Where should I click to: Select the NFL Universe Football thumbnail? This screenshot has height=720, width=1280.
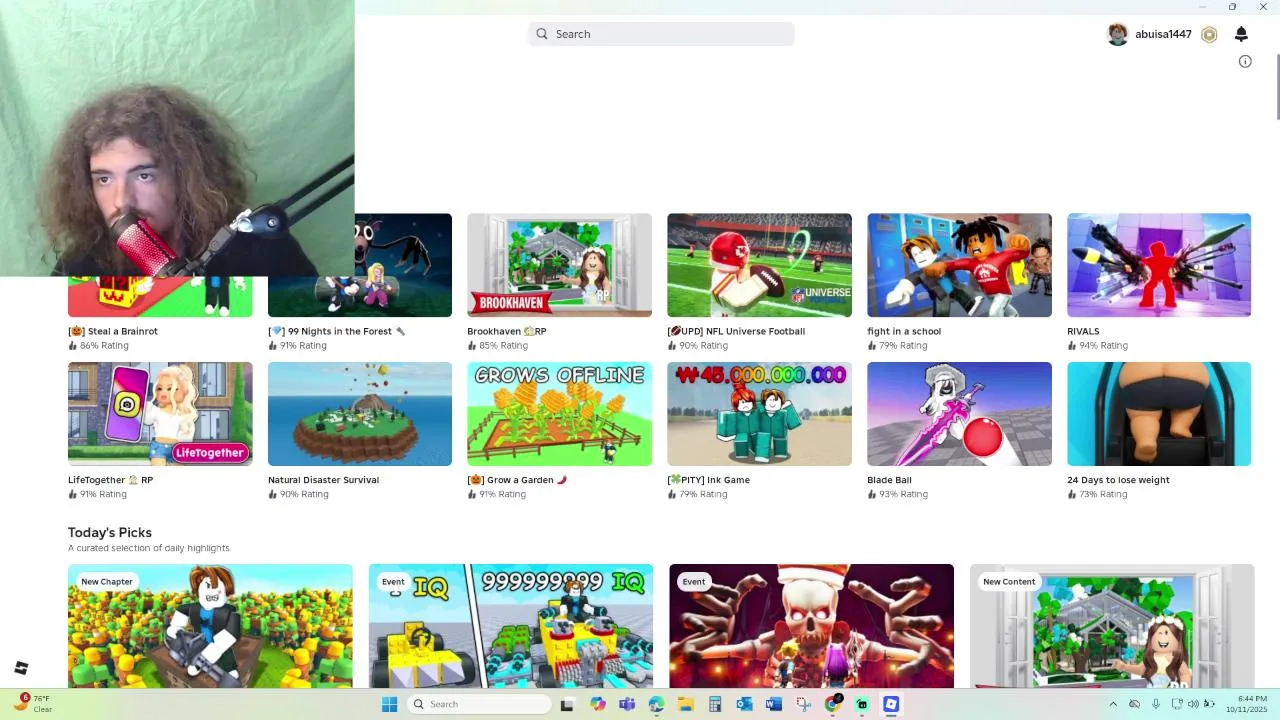[759, 265]
